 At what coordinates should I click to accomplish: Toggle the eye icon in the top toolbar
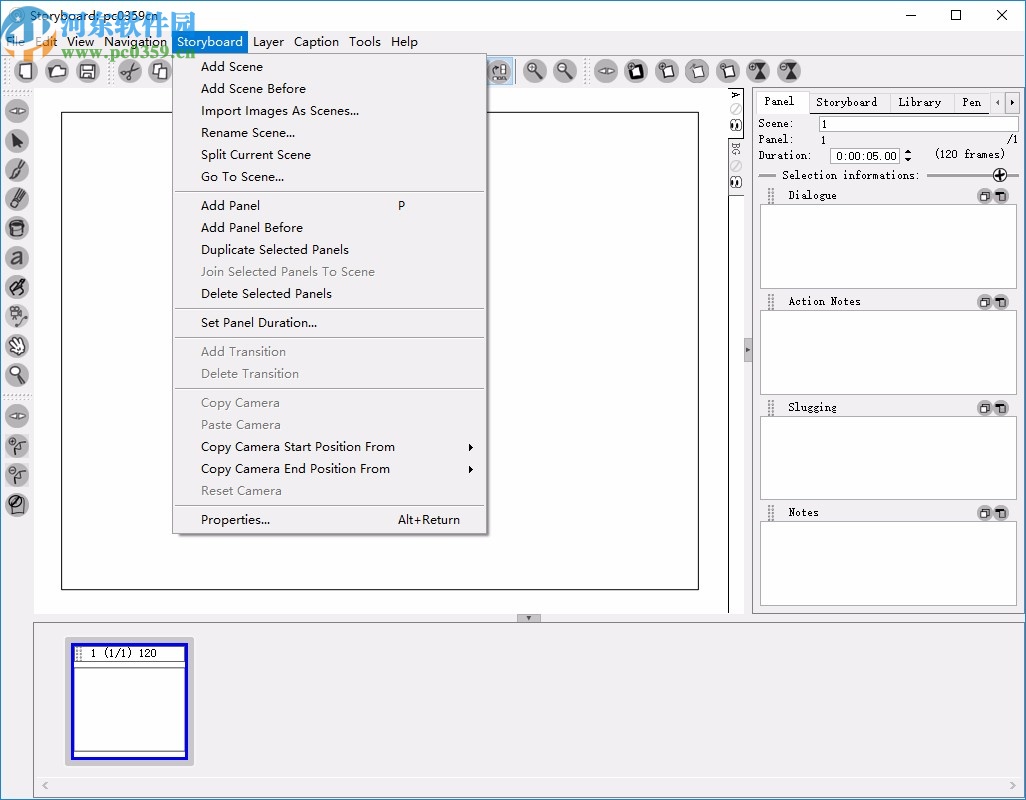[606, 71]
